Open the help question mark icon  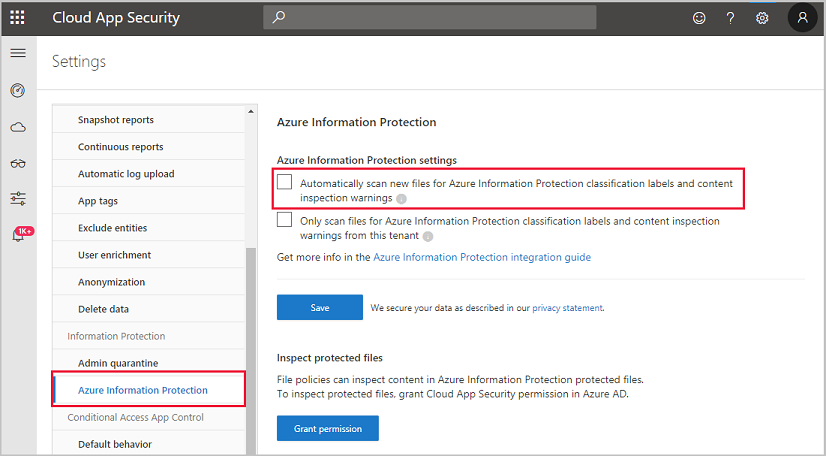tap(730, 18)
